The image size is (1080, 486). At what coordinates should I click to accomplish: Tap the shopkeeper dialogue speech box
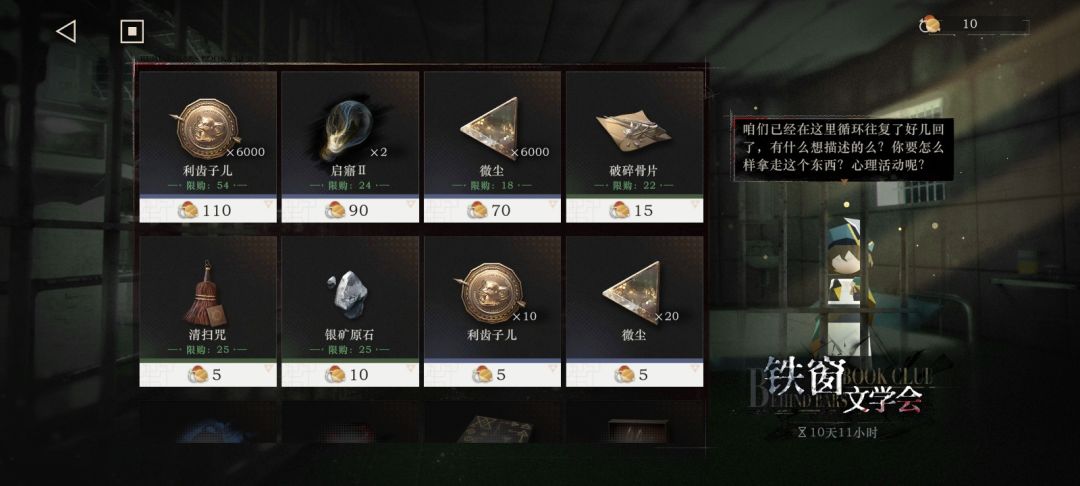pyautogui.click(x=843, y=147)
